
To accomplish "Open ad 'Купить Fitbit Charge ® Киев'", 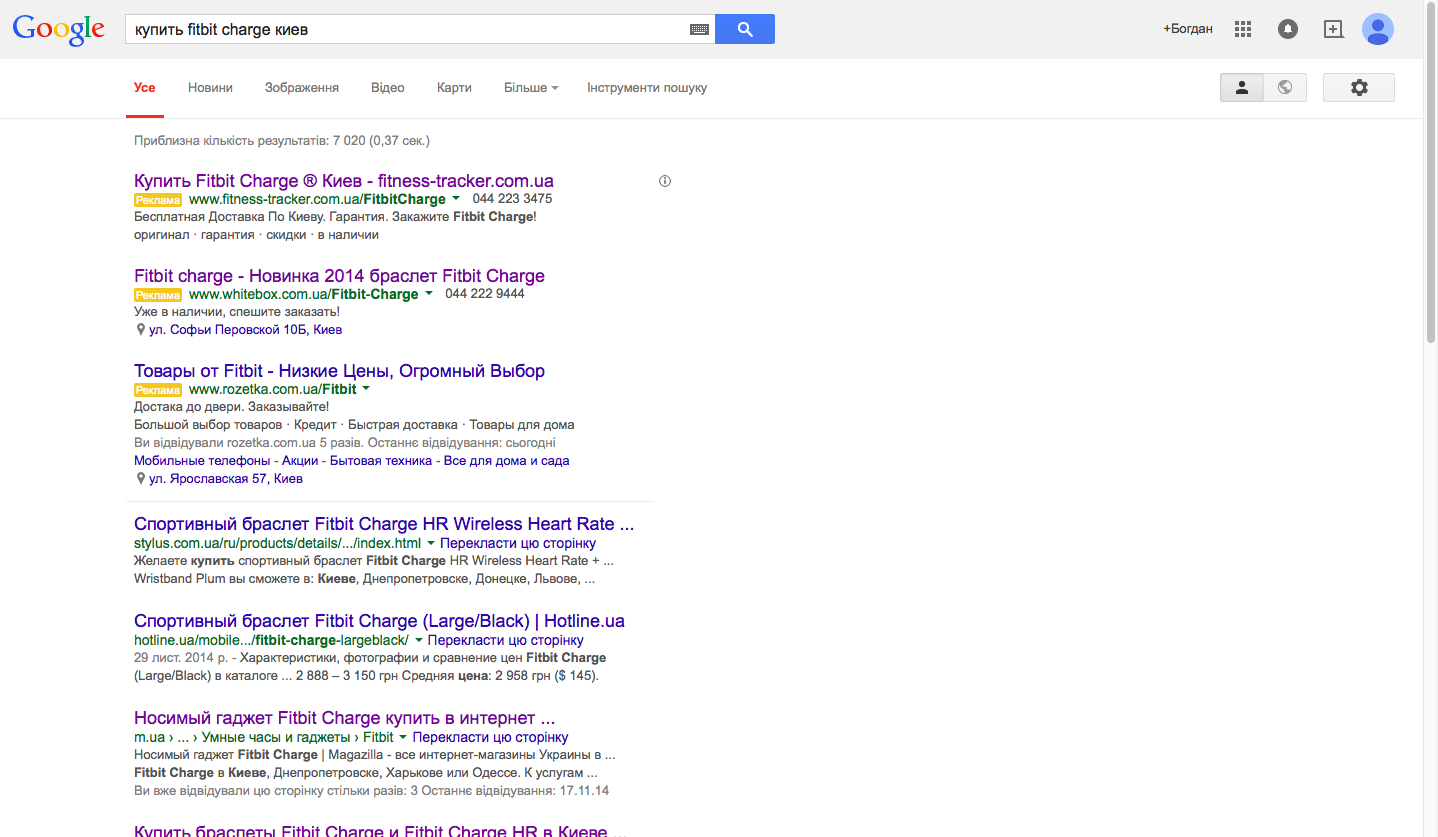I will click(344, 181).
